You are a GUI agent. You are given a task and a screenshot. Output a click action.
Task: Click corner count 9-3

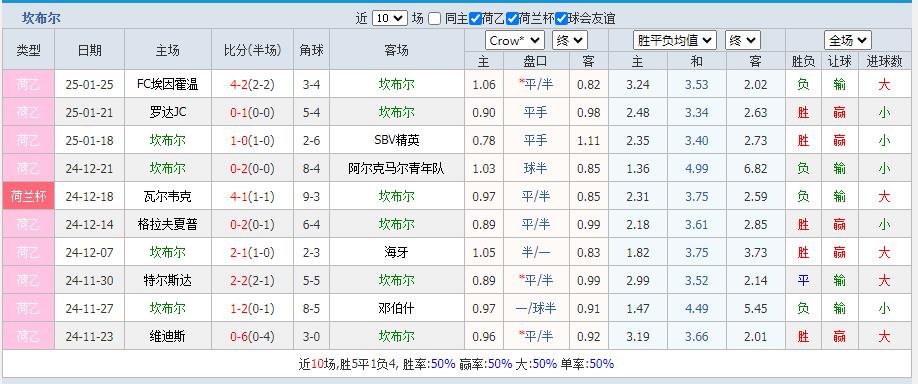[x=311, y=197]
